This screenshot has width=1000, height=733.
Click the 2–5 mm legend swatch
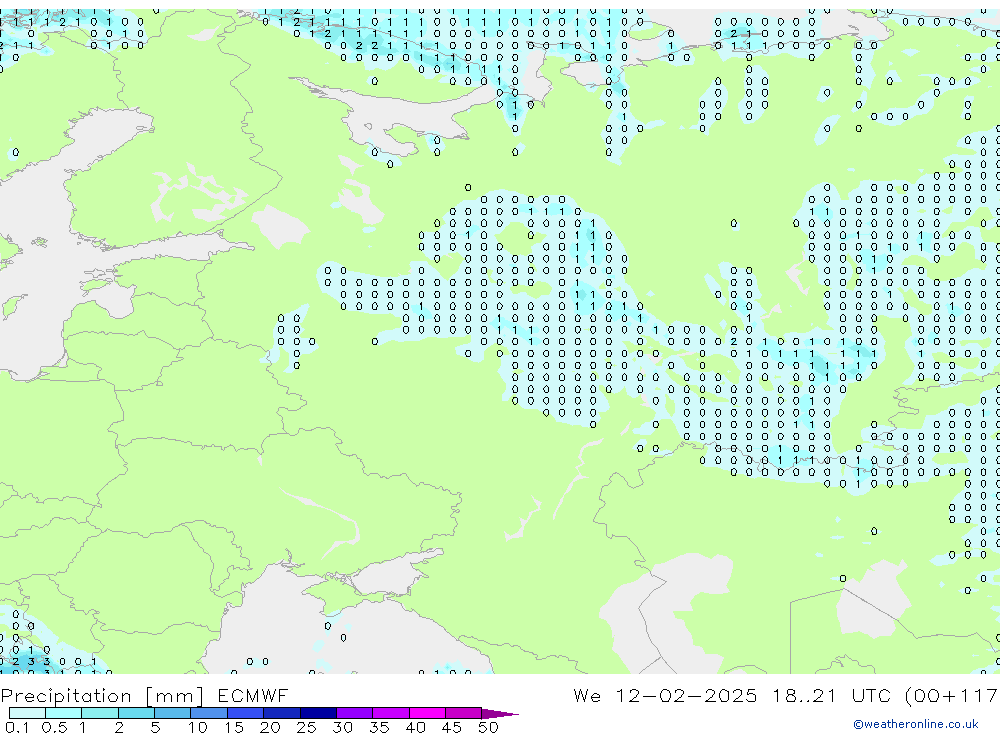pyautogui.click(x=136, y=713)
